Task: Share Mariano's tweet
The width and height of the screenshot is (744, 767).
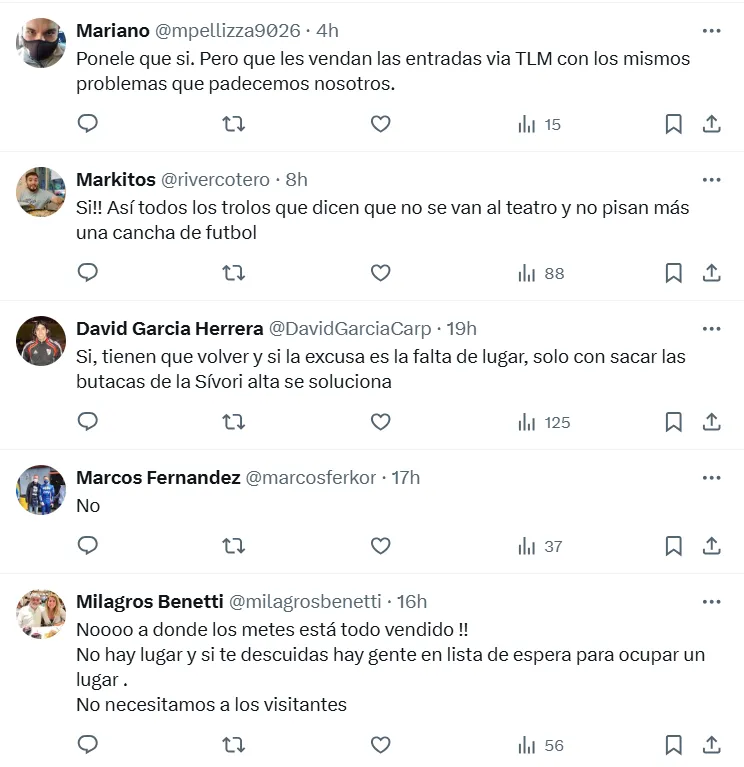Action: tap(711, 124)
